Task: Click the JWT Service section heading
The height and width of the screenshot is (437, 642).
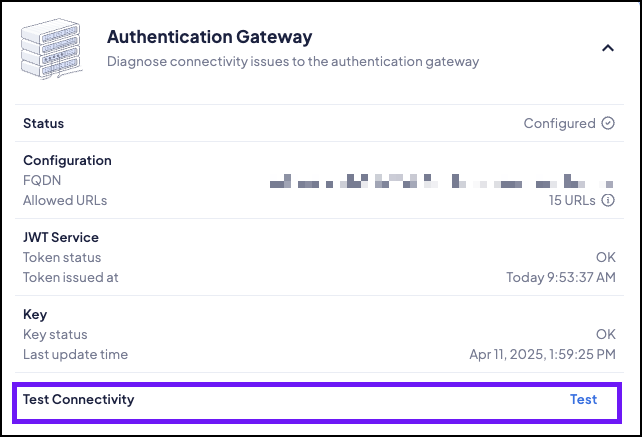Action: pos(61,238)
